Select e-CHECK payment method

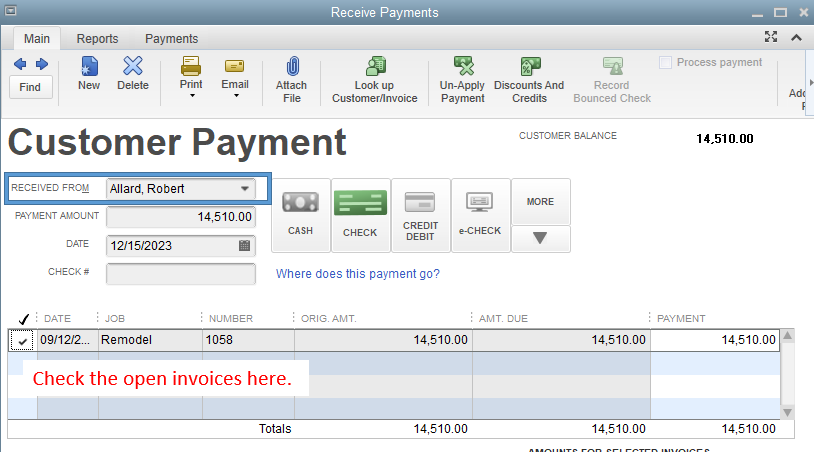tap(480, 213)
